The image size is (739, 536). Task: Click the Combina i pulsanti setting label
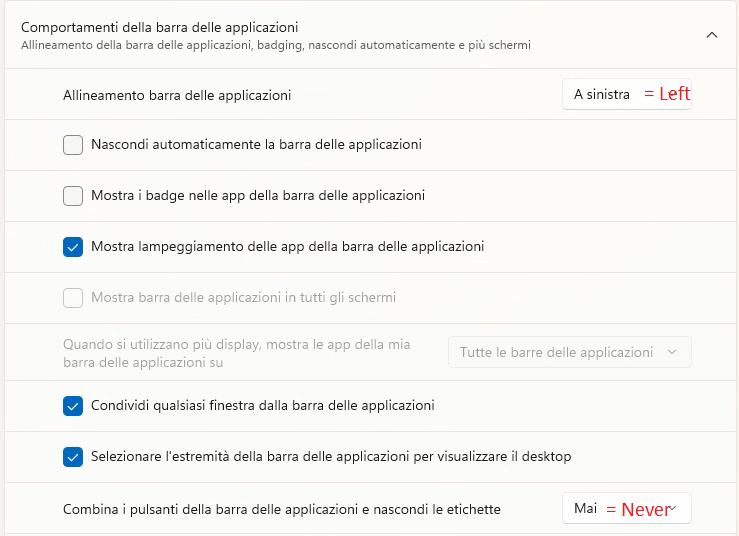[281, 510]
